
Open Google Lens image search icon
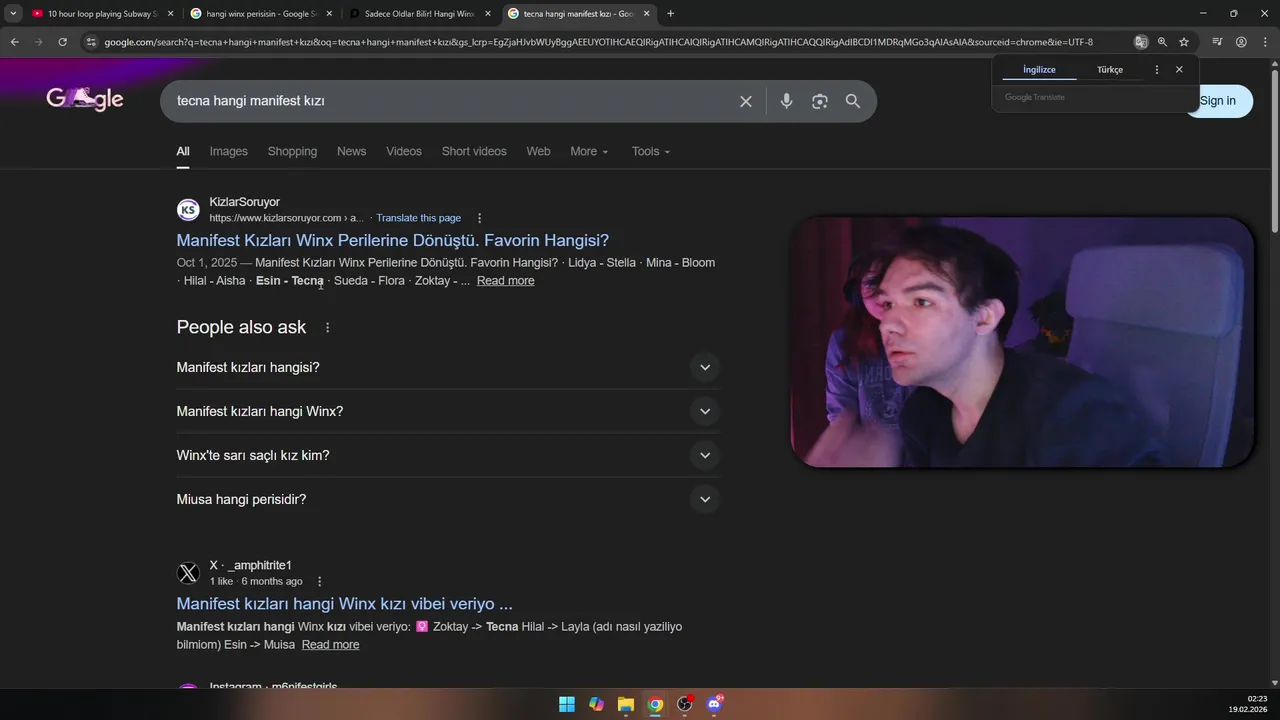click(820, 101)
